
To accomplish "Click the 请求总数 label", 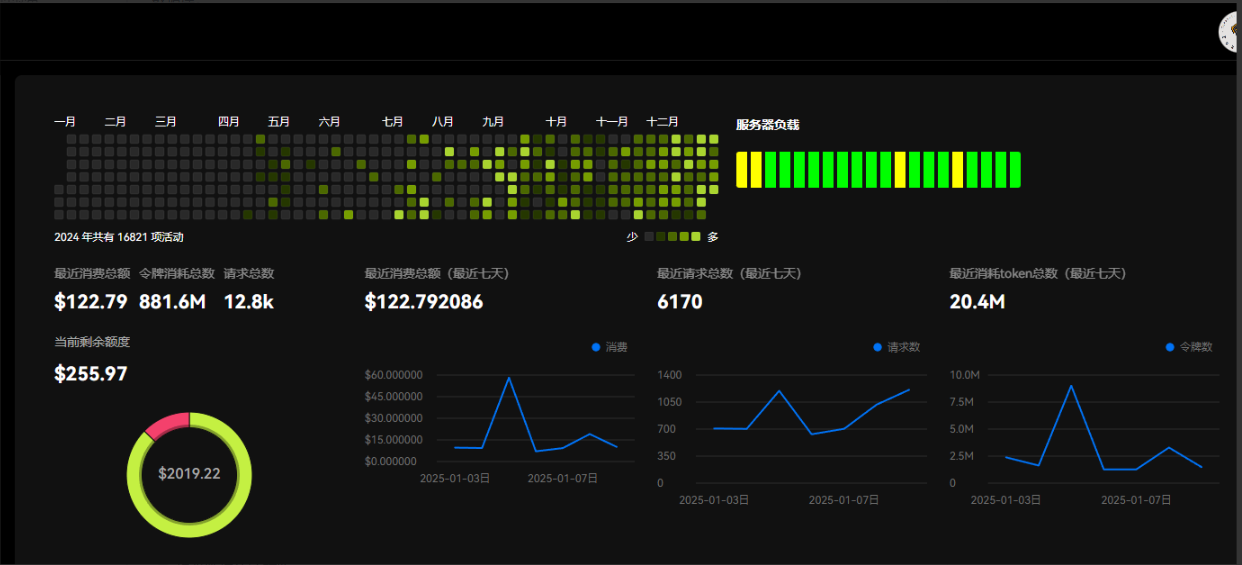I will point(249,273).
